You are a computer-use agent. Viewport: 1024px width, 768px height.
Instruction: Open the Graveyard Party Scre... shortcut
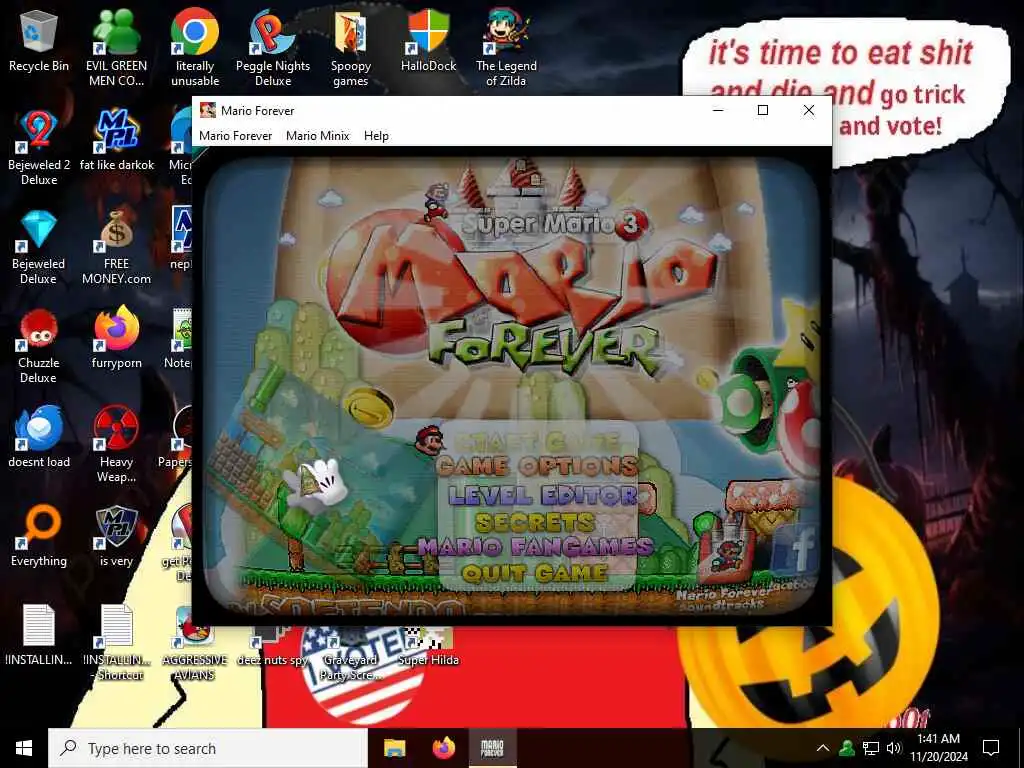pos(351,653)
